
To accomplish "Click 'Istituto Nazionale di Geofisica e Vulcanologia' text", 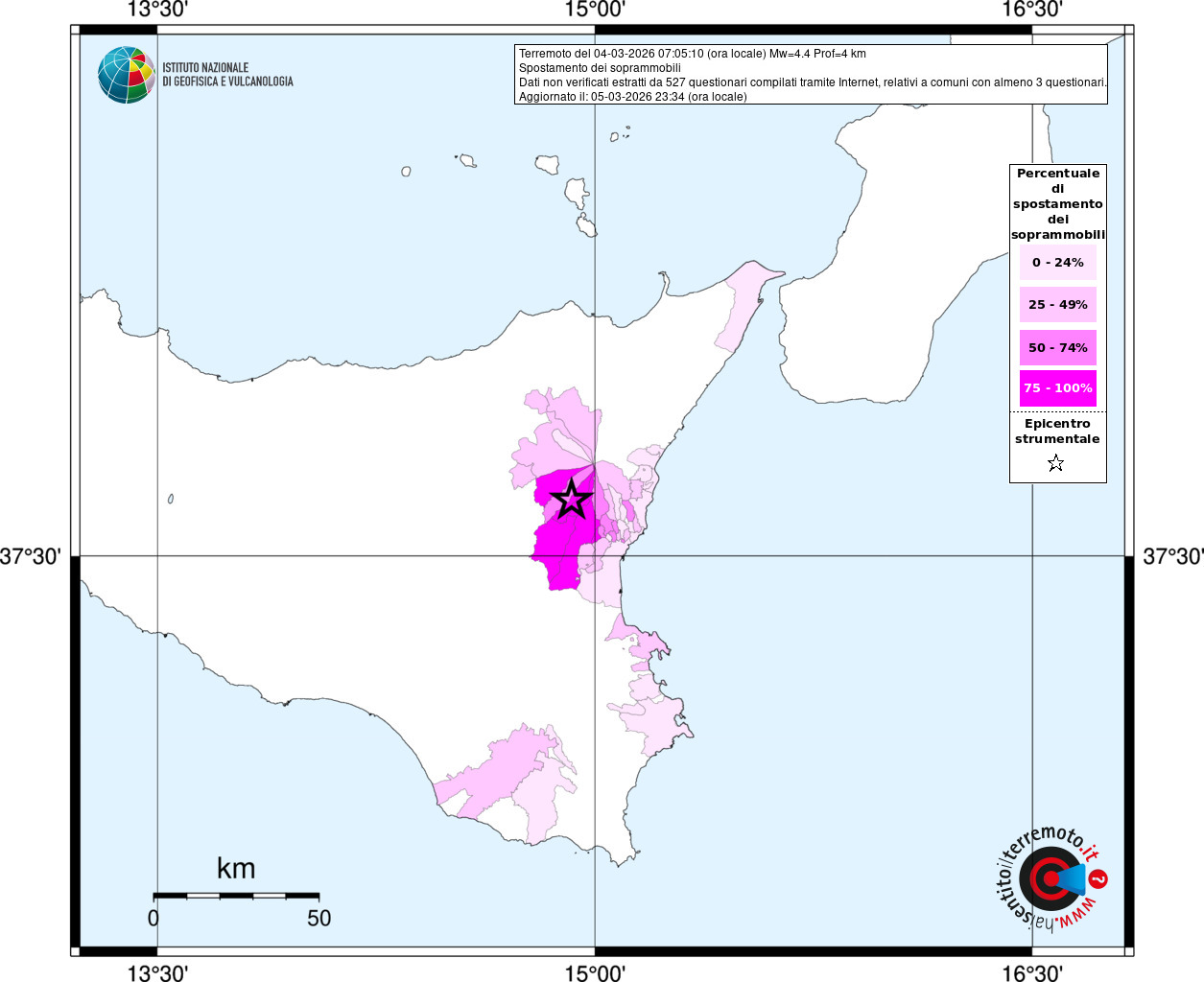I will pos(227,75).
